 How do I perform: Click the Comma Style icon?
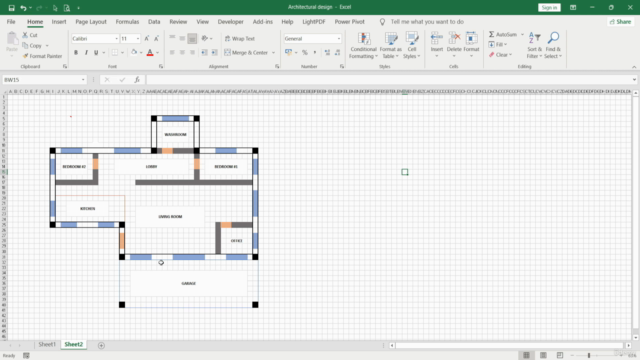pyautogui.click(x=315, y=53)
